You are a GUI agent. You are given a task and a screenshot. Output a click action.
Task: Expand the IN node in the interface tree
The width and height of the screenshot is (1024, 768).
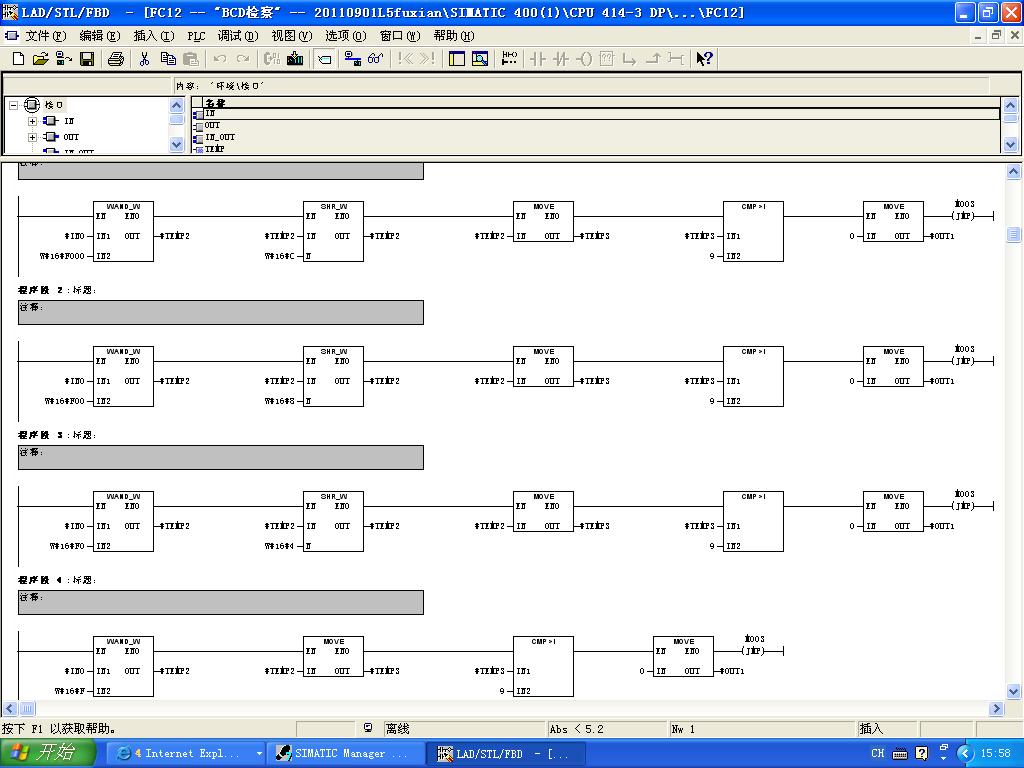[x=32, y=121]
